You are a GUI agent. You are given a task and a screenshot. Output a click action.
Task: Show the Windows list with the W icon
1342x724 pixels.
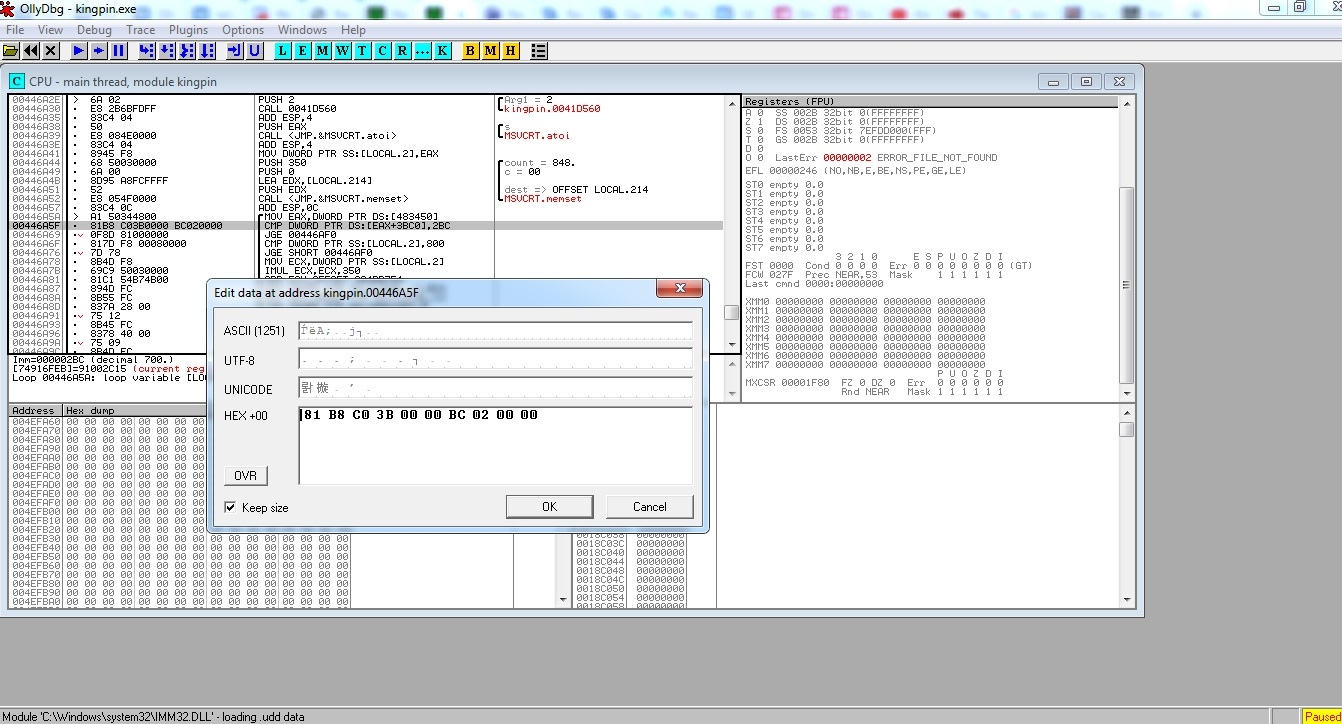point(343,50)
